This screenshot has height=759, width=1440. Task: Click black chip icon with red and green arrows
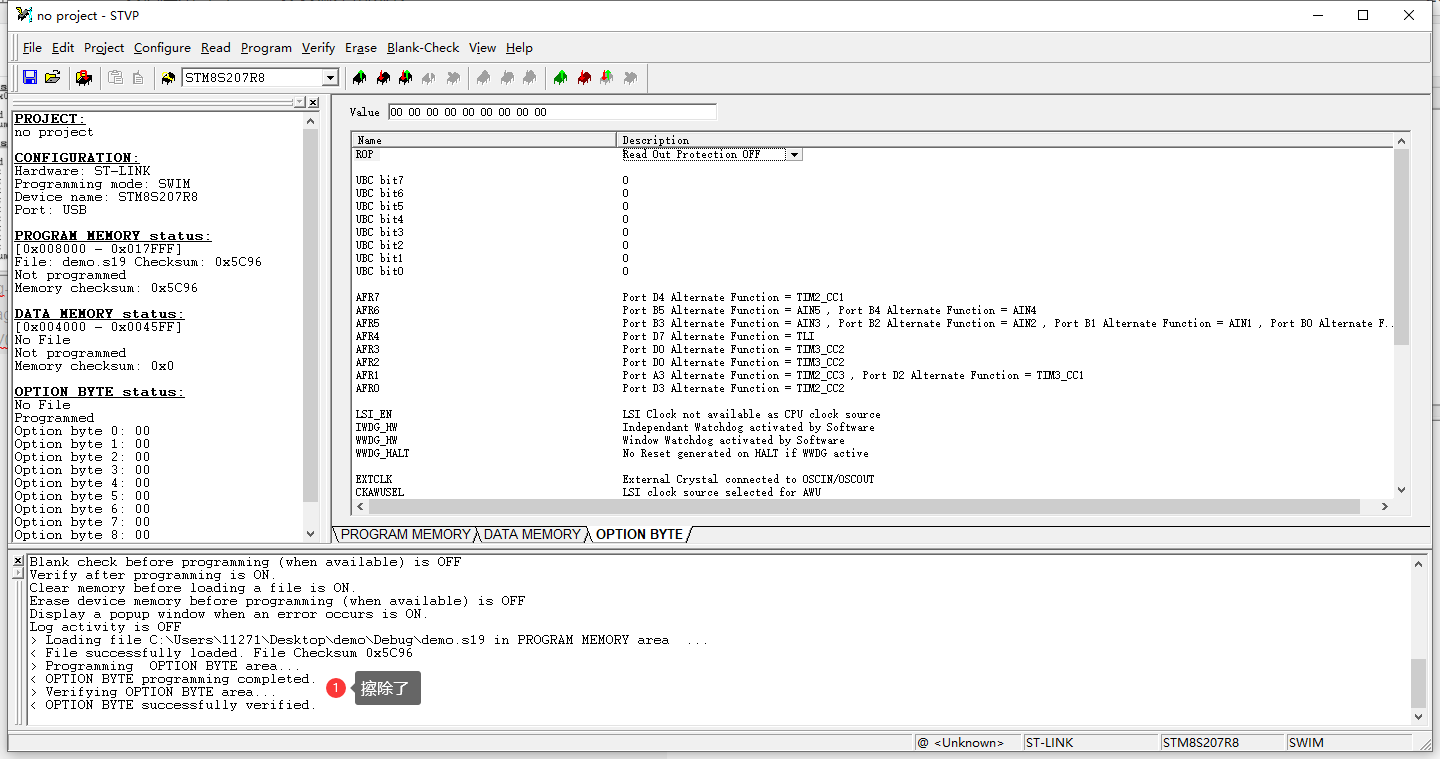405,78
